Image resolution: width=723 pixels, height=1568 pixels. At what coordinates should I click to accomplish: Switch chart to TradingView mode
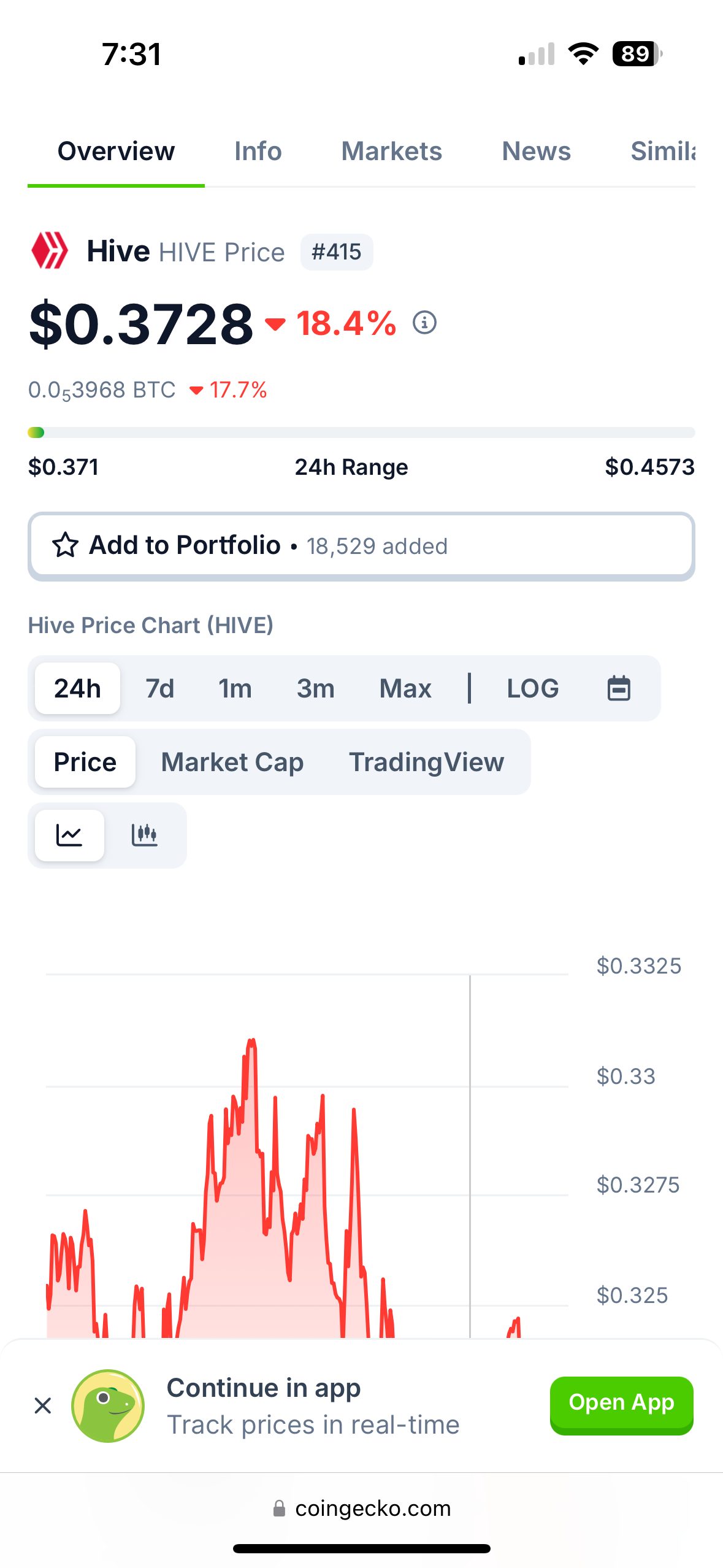tap(426, 762)
